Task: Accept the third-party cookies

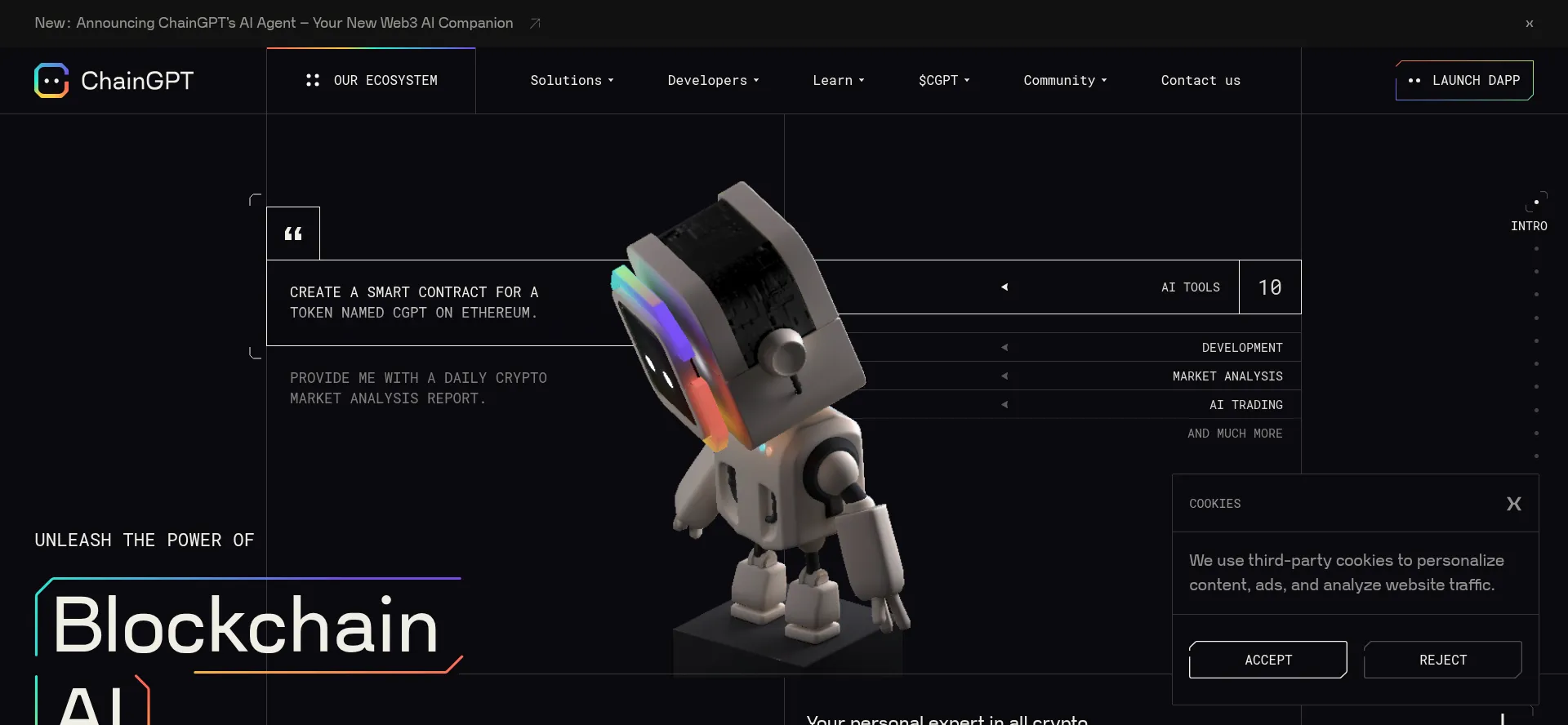Action: tap(1268, 660)
